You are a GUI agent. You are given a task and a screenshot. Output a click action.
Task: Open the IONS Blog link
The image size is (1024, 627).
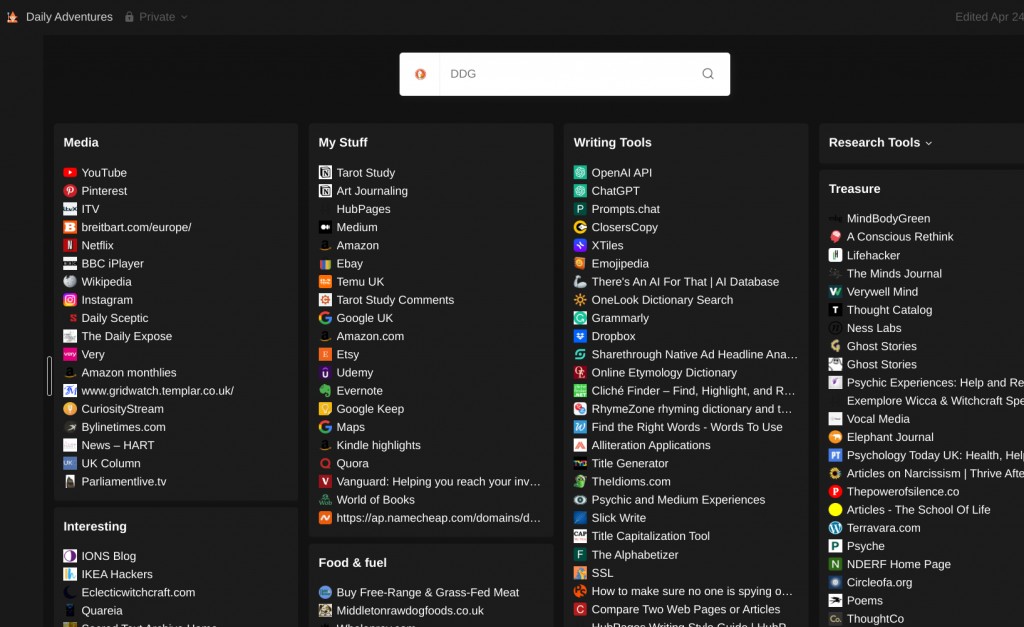click(108, 556)
